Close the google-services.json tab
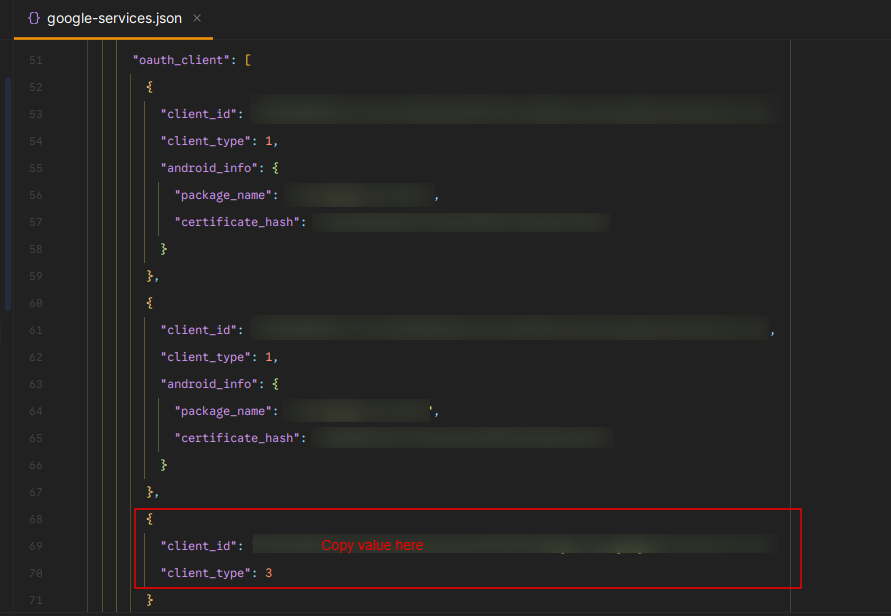The width and height of the screenshot is (891, 616). click(196, 19)
